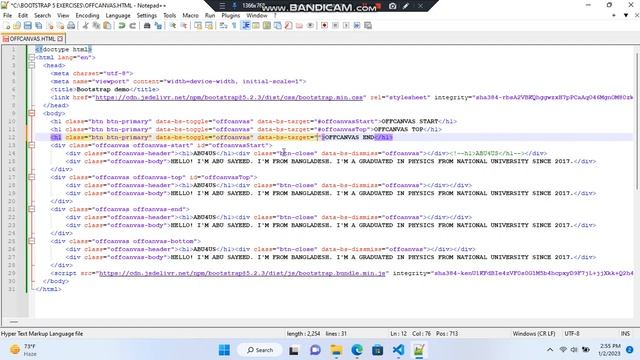Open Folder as Workspace toolbar icon
Screen dimensions: 640x360
pos(299,25)
